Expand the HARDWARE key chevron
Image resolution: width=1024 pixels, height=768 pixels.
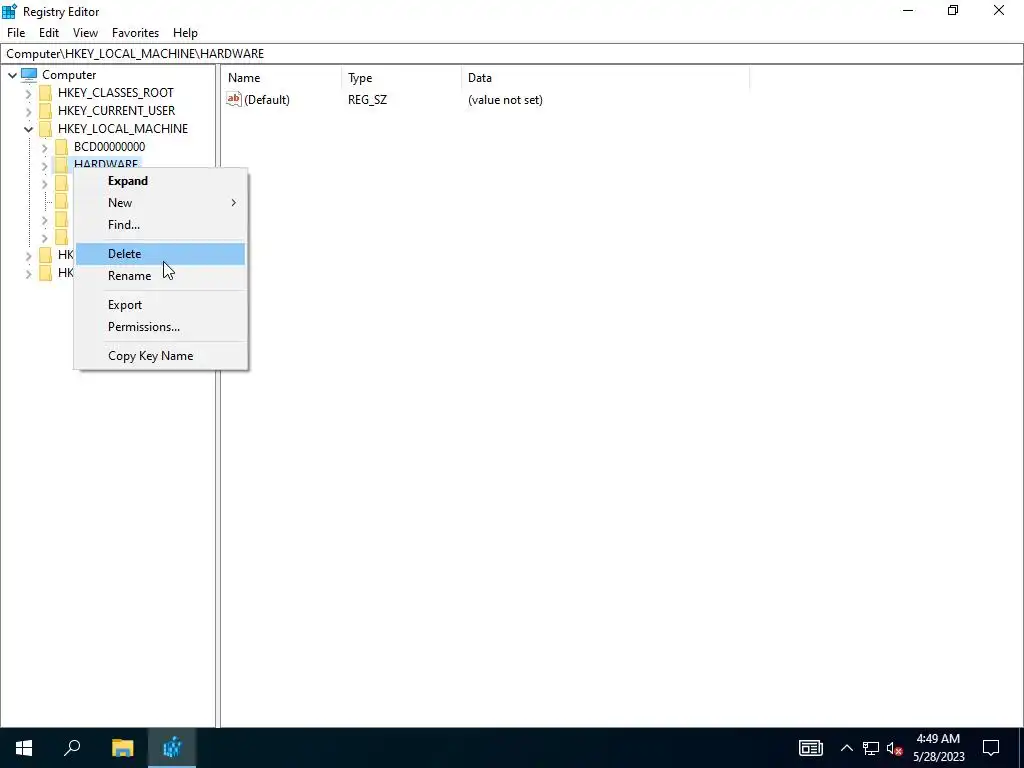[44, 166]
